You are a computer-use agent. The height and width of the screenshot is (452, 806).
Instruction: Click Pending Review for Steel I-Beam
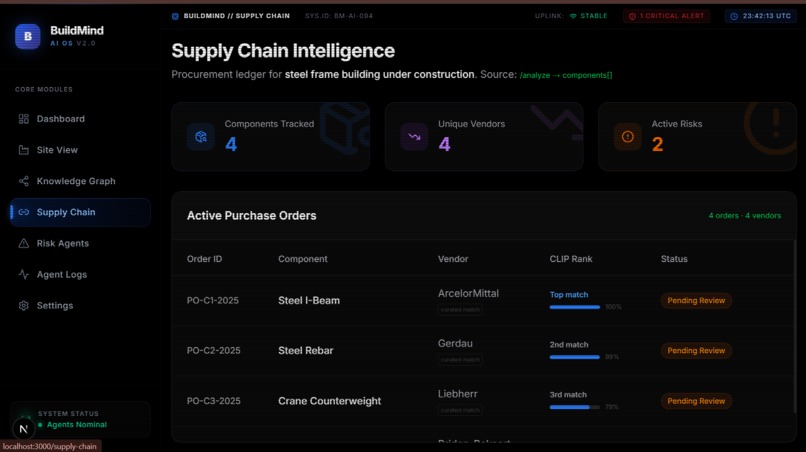point(696,301)
